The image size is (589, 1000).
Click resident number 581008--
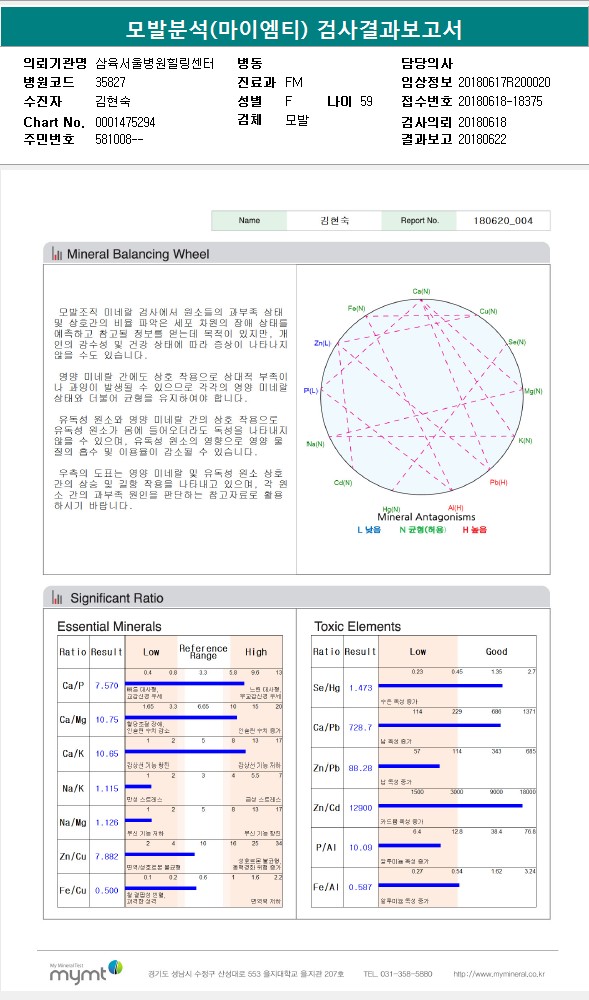point(119,139)
